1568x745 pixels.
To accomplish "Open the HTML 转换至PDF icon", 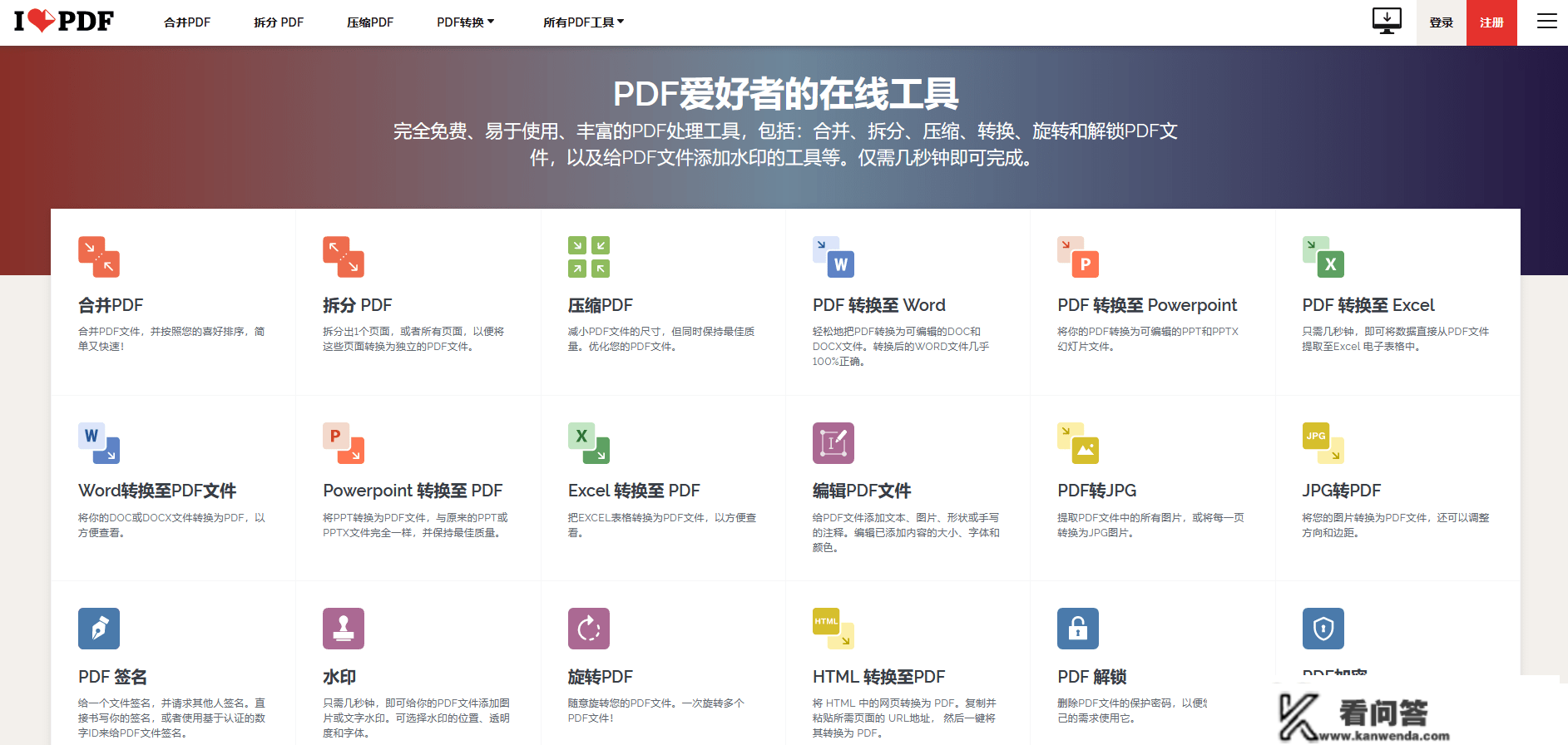I will click(x=833, y=629).
